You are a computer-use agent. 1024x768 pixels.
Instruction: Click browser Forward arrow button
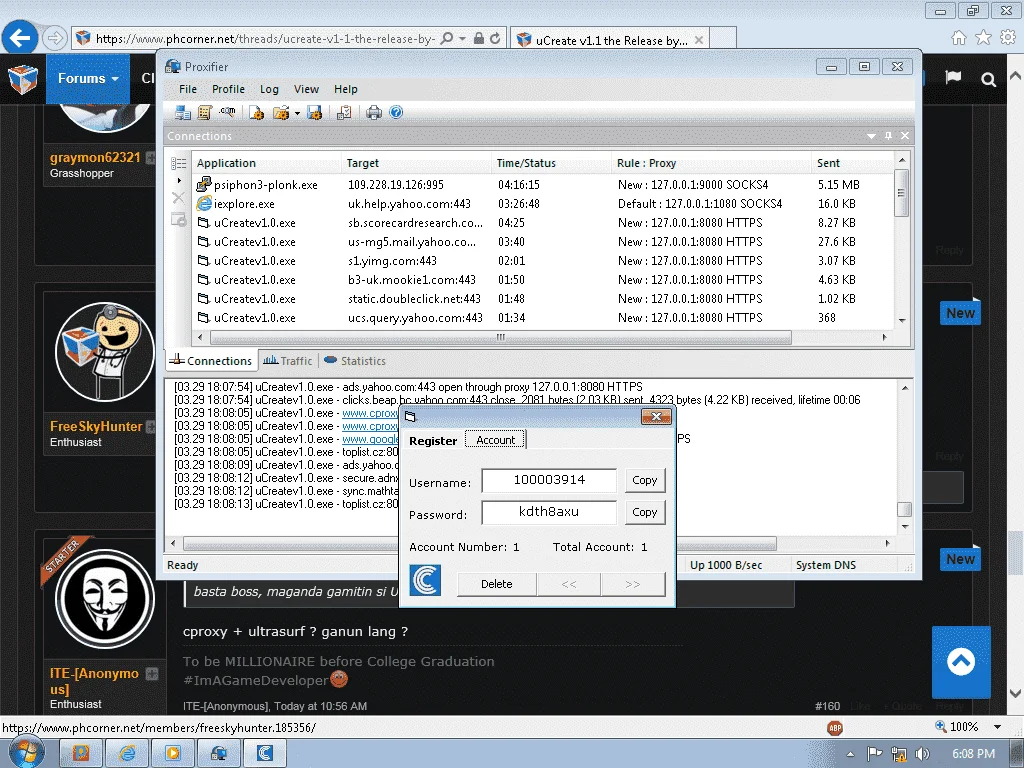pos(55,39)
